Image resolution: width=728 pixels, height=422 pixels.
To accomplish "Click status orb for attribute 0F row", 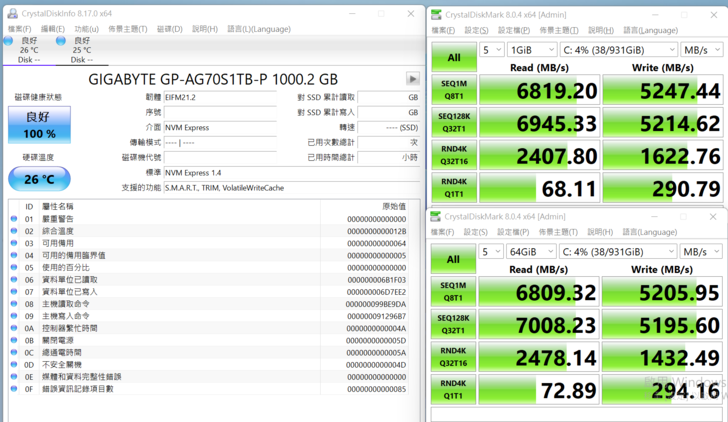I will tap(14, 389).
